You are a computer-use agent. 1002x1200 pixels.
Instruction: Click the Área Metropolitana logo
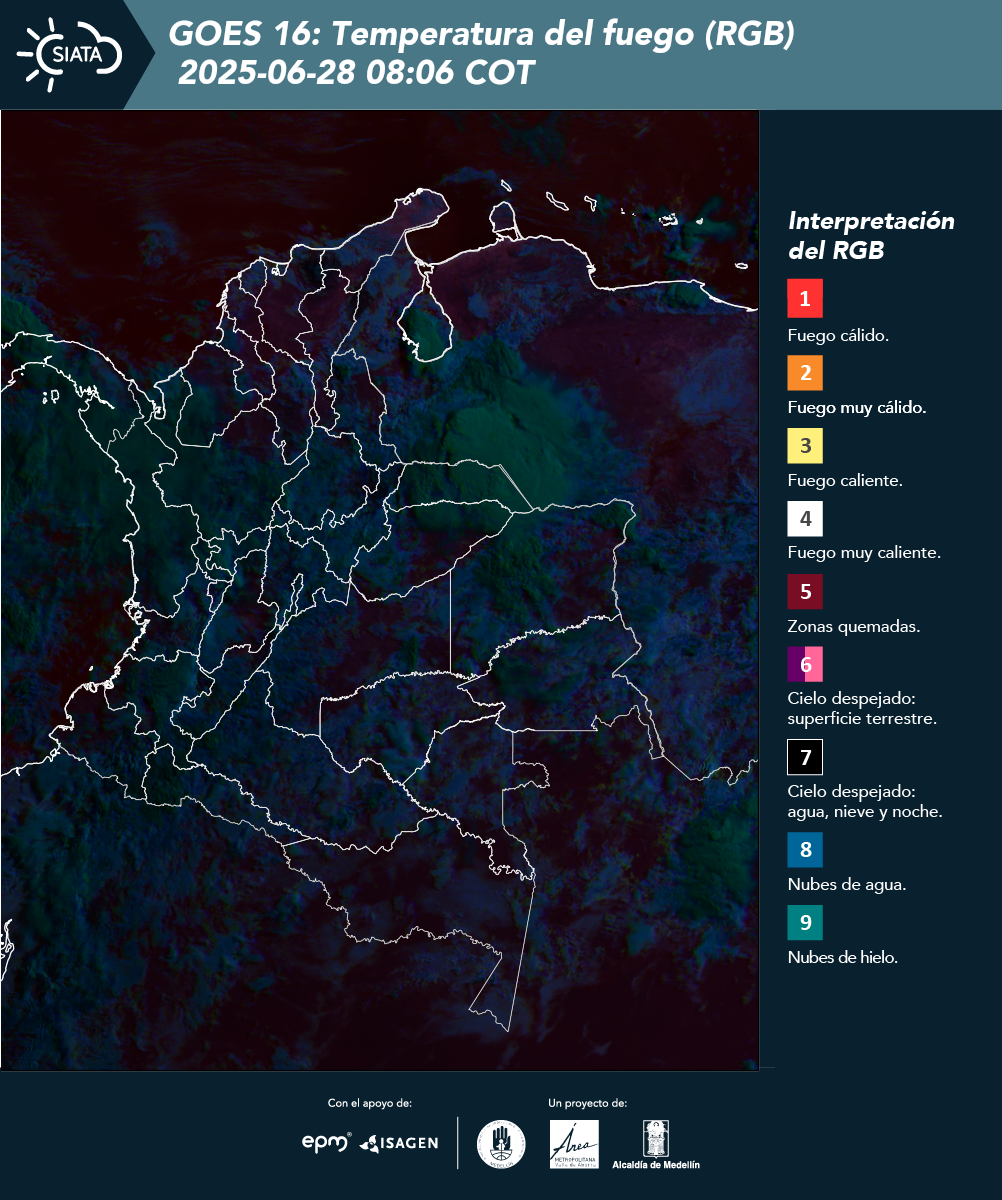tap(575, 1144)
